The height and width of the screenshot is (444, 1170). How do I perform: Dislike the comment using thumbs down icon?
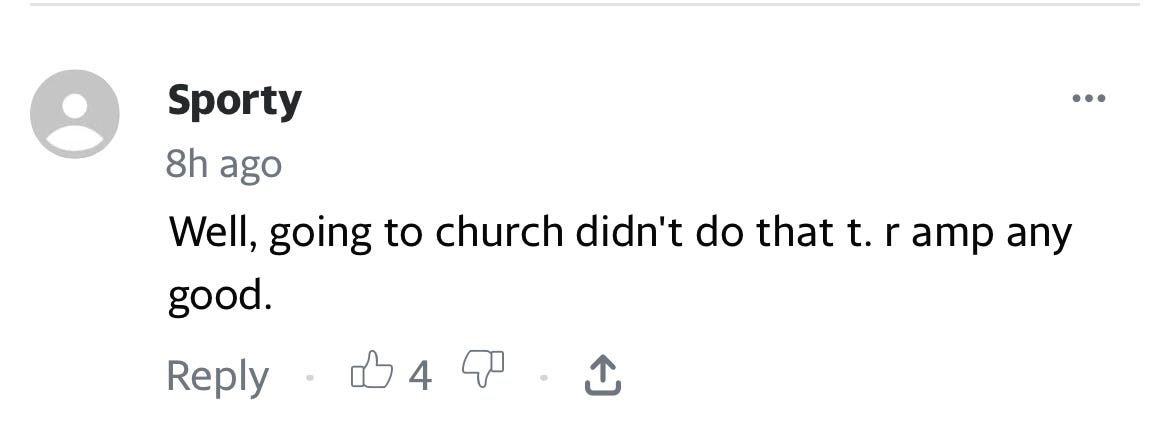pyautogui.click(x=484, y=368)
